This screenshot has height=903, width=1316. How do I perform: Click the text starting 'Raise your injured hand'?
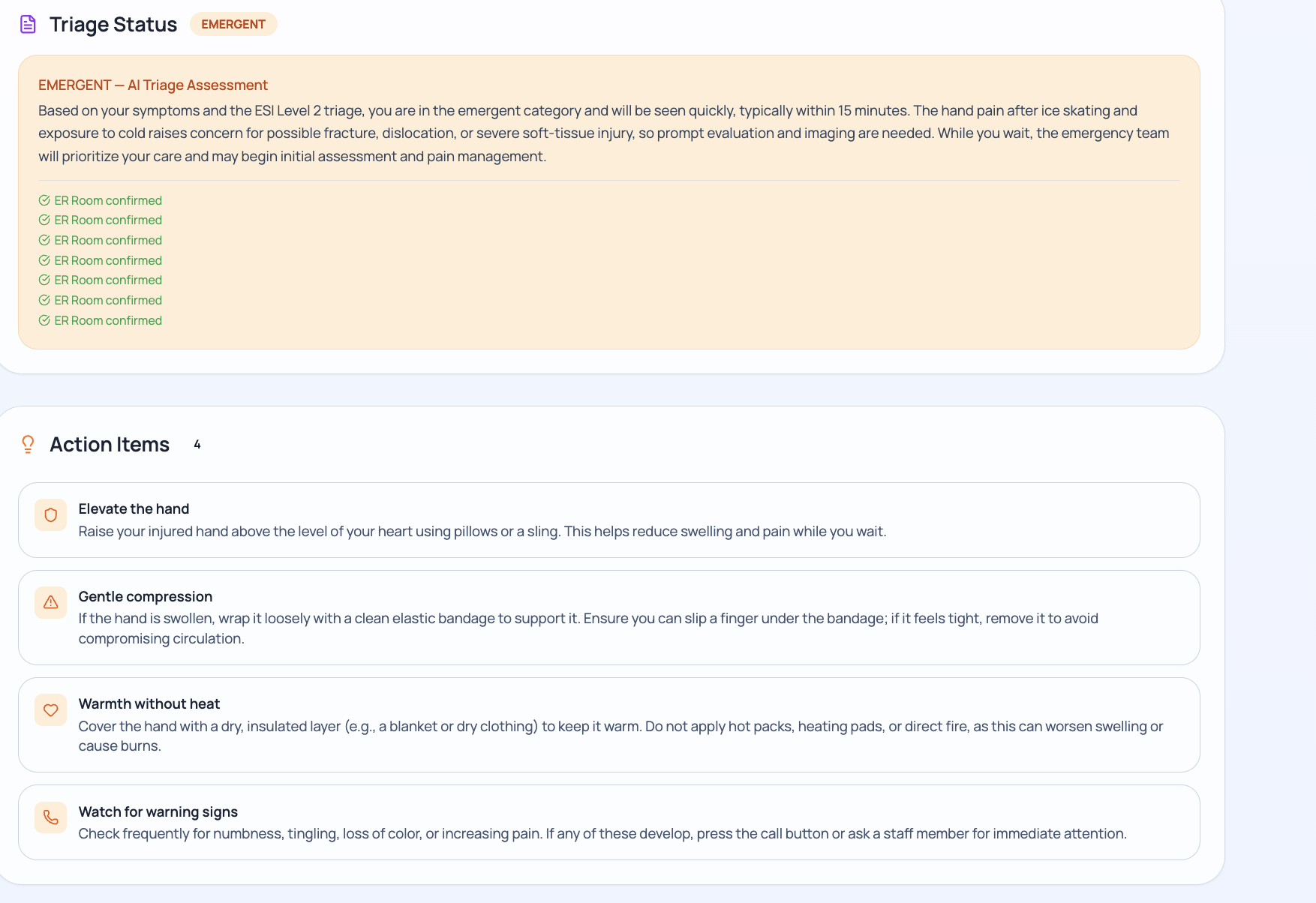tap(482, 531)
